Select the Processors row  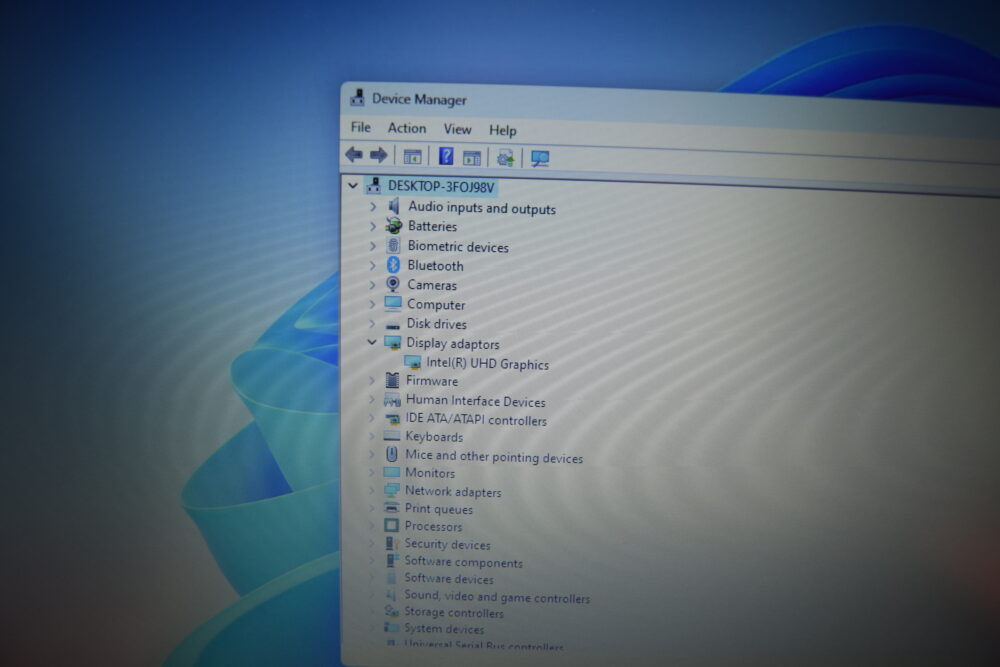(x=433, y=527)
